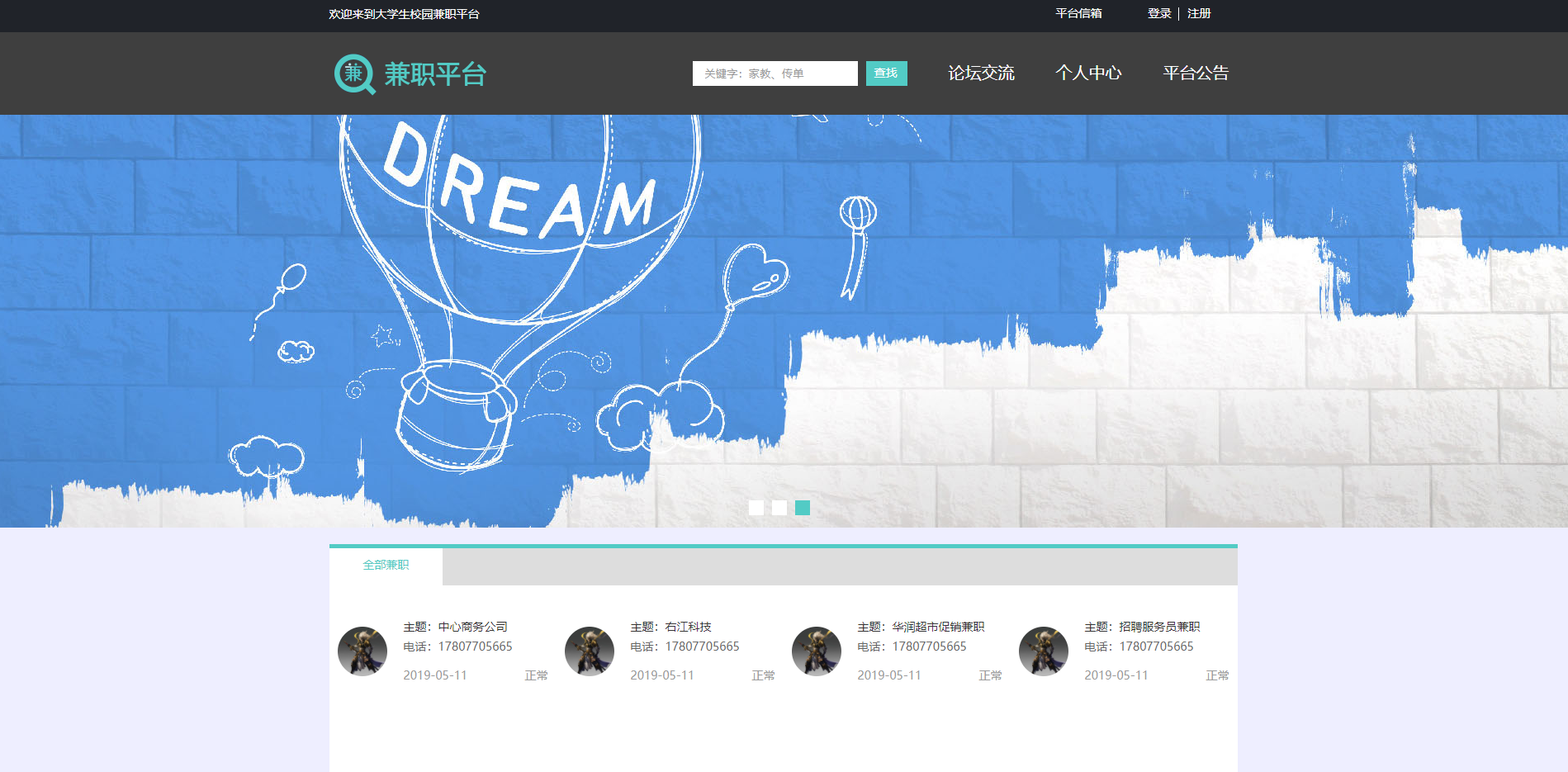Click 正常 status of 华润超市促销兼职 listing

[x=991, y=675]
